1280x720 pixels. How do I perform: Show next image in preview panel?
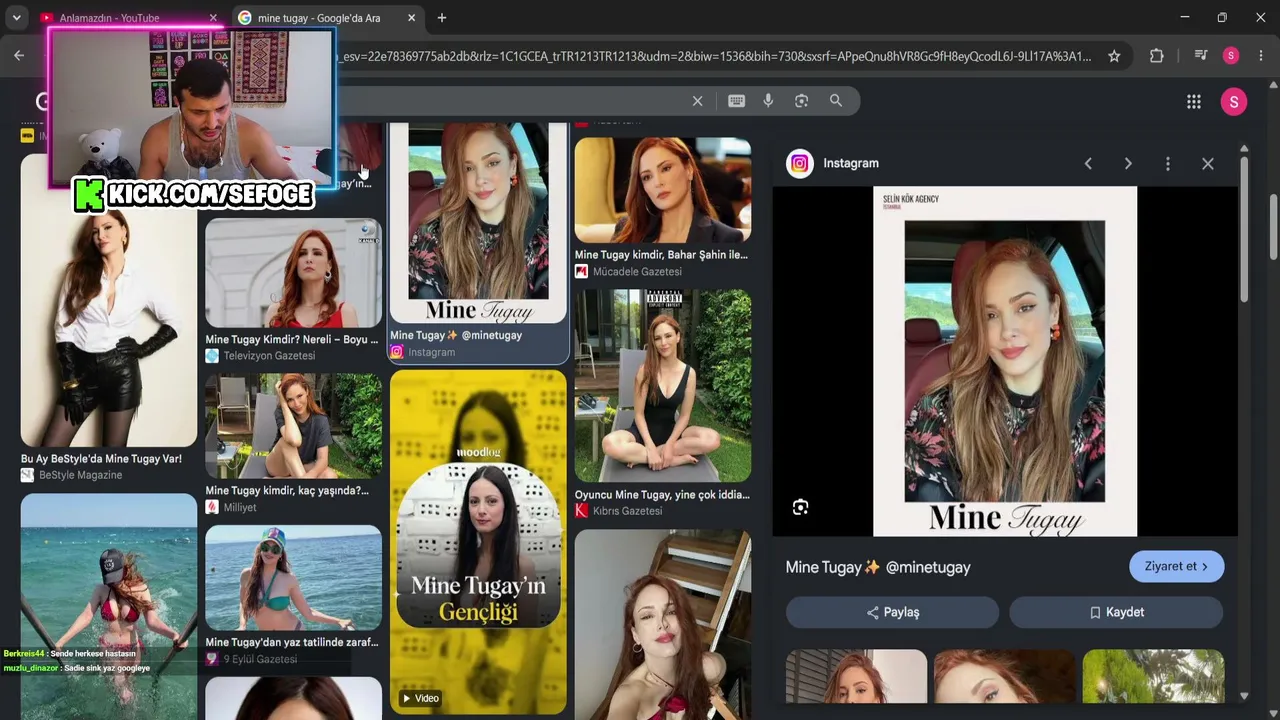pos(1128,164)
